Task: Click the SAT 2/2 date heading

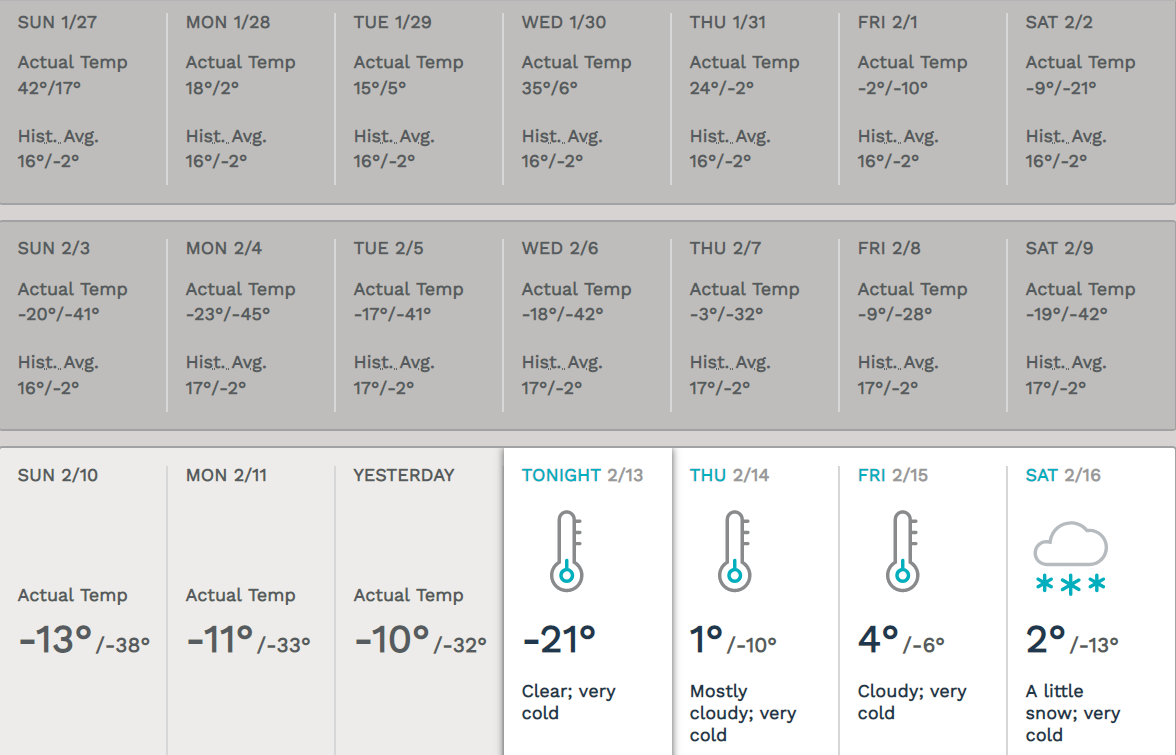Action: coord(1059,22)
